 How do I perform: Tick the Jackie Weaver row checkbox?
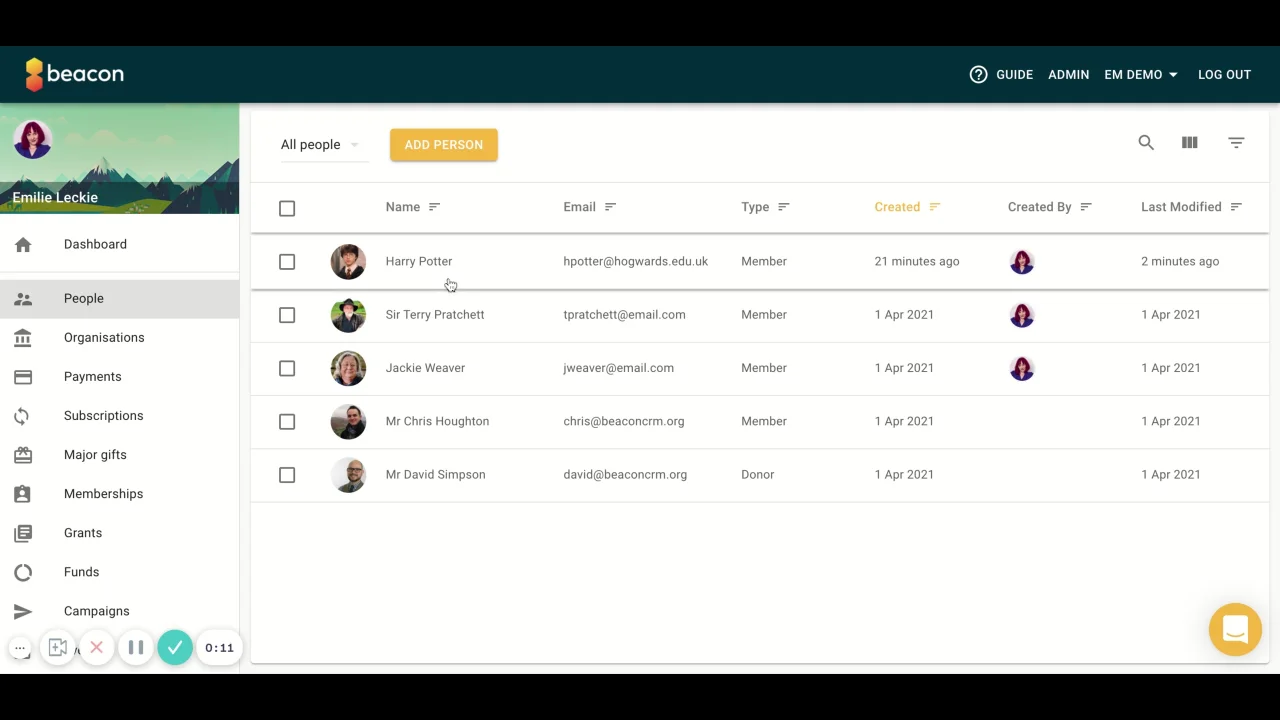click(x=287, y=368)
